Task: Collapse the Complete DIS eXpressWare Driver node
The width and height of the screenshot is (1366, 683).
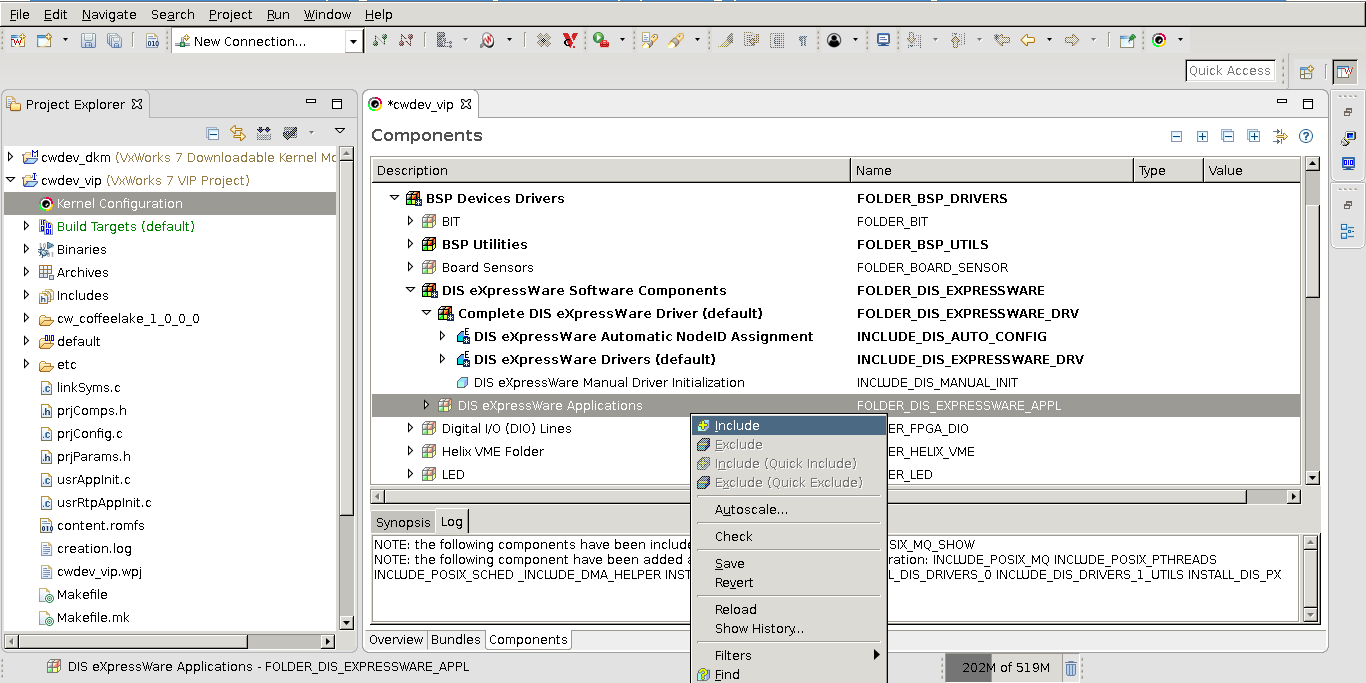Action: (x=426, y=313)
